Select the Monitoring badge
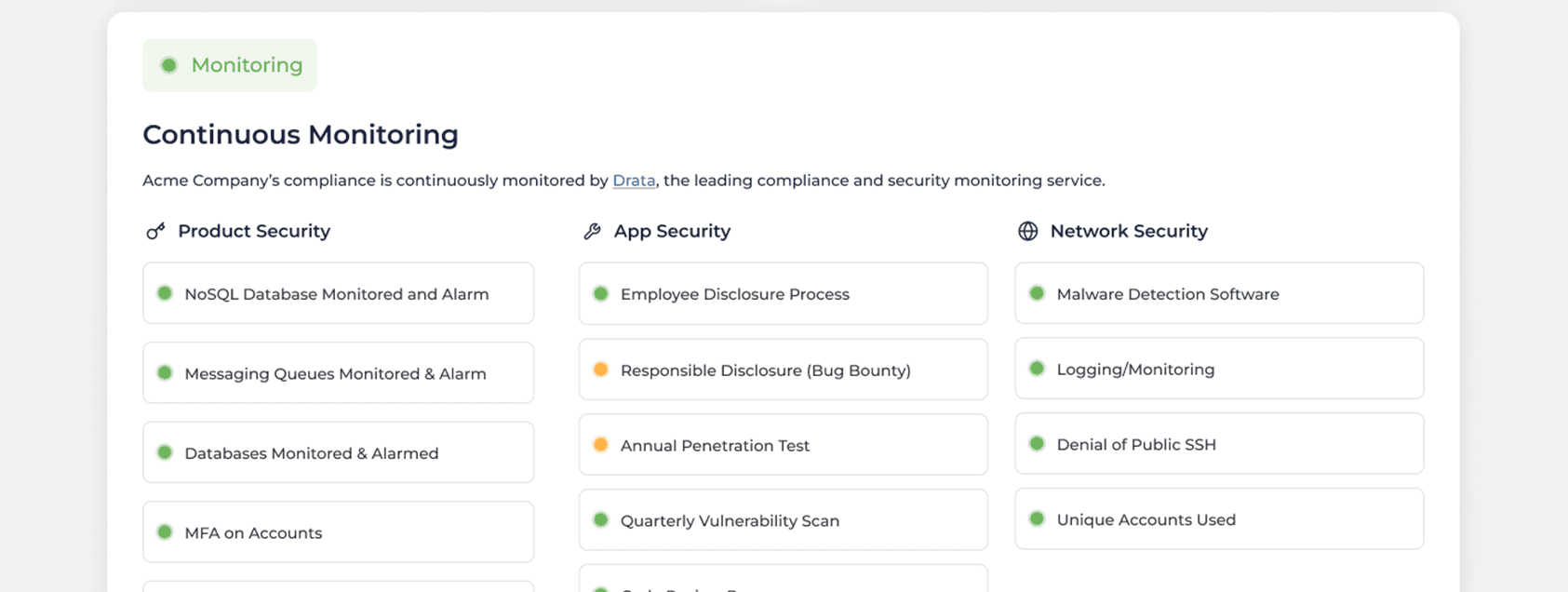 [230, 65]
